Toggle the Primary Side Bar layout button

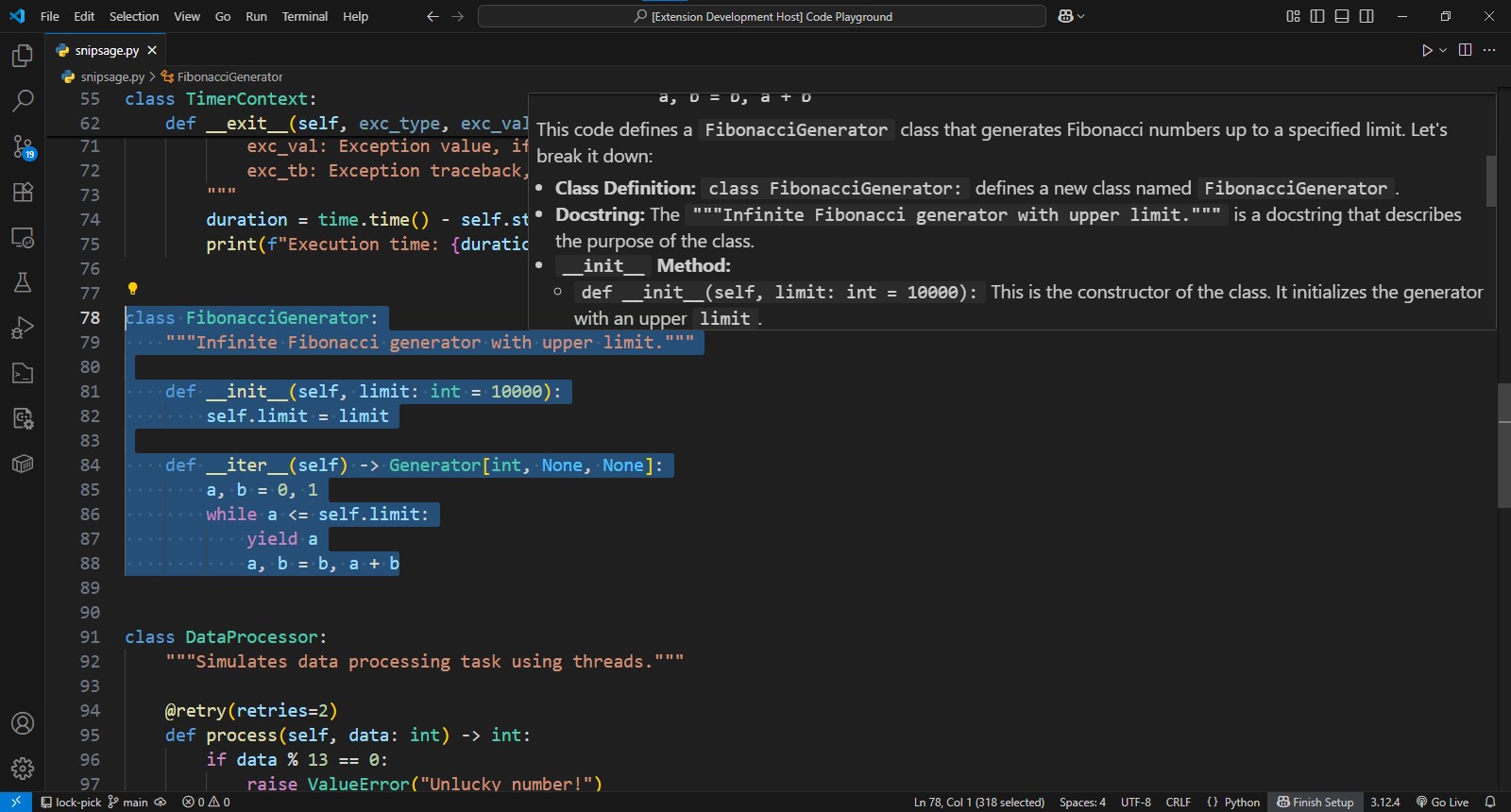[1317, 16]
